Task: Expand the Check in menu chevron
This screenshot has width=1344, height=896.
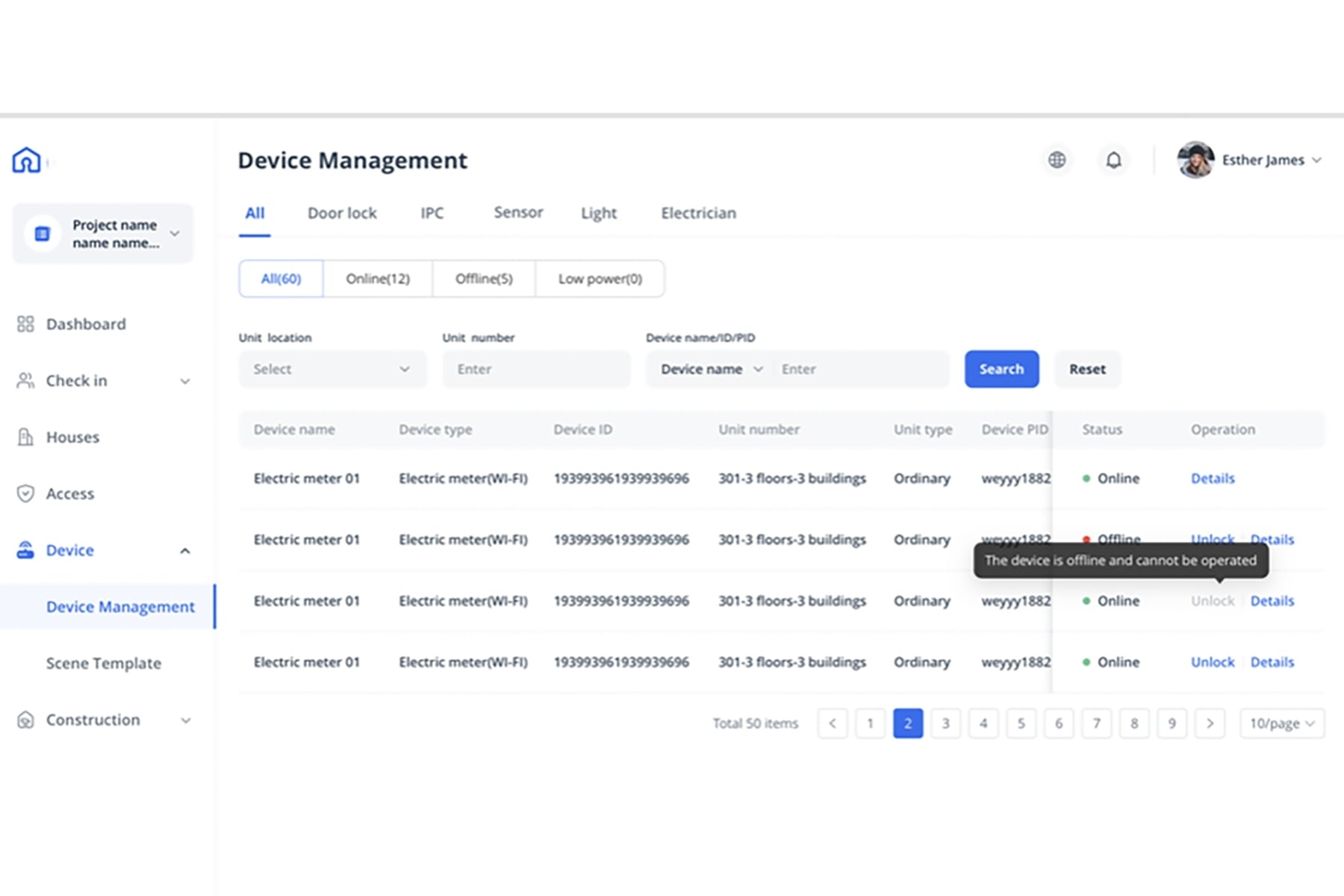Action: click(185, 382)
